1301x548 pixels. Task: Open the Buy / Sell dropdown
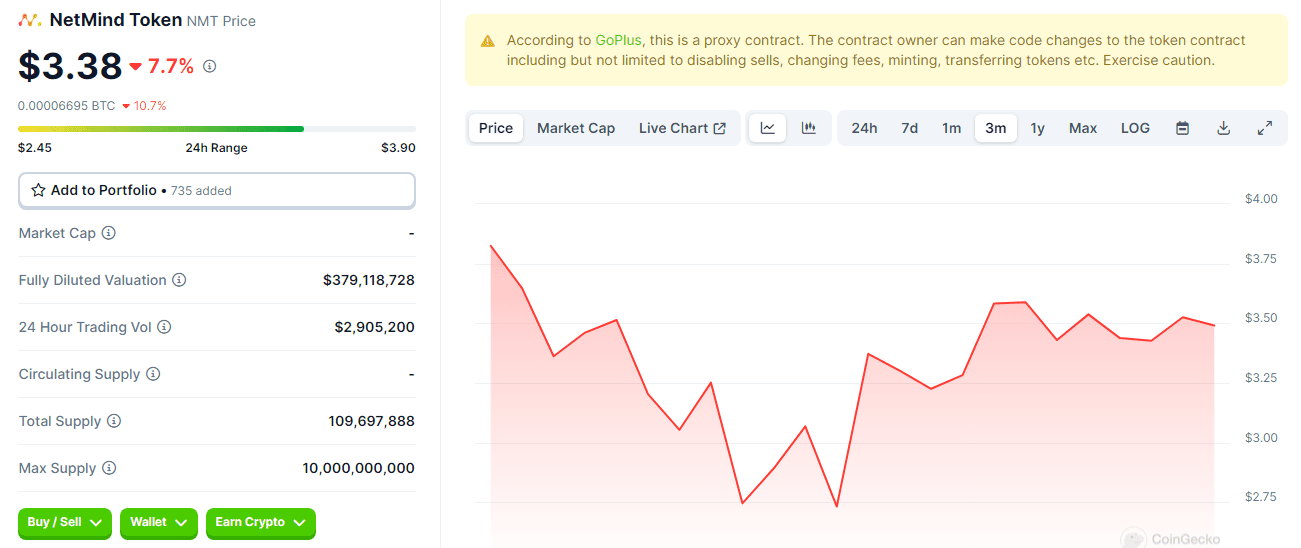click(x=65, y=522)
